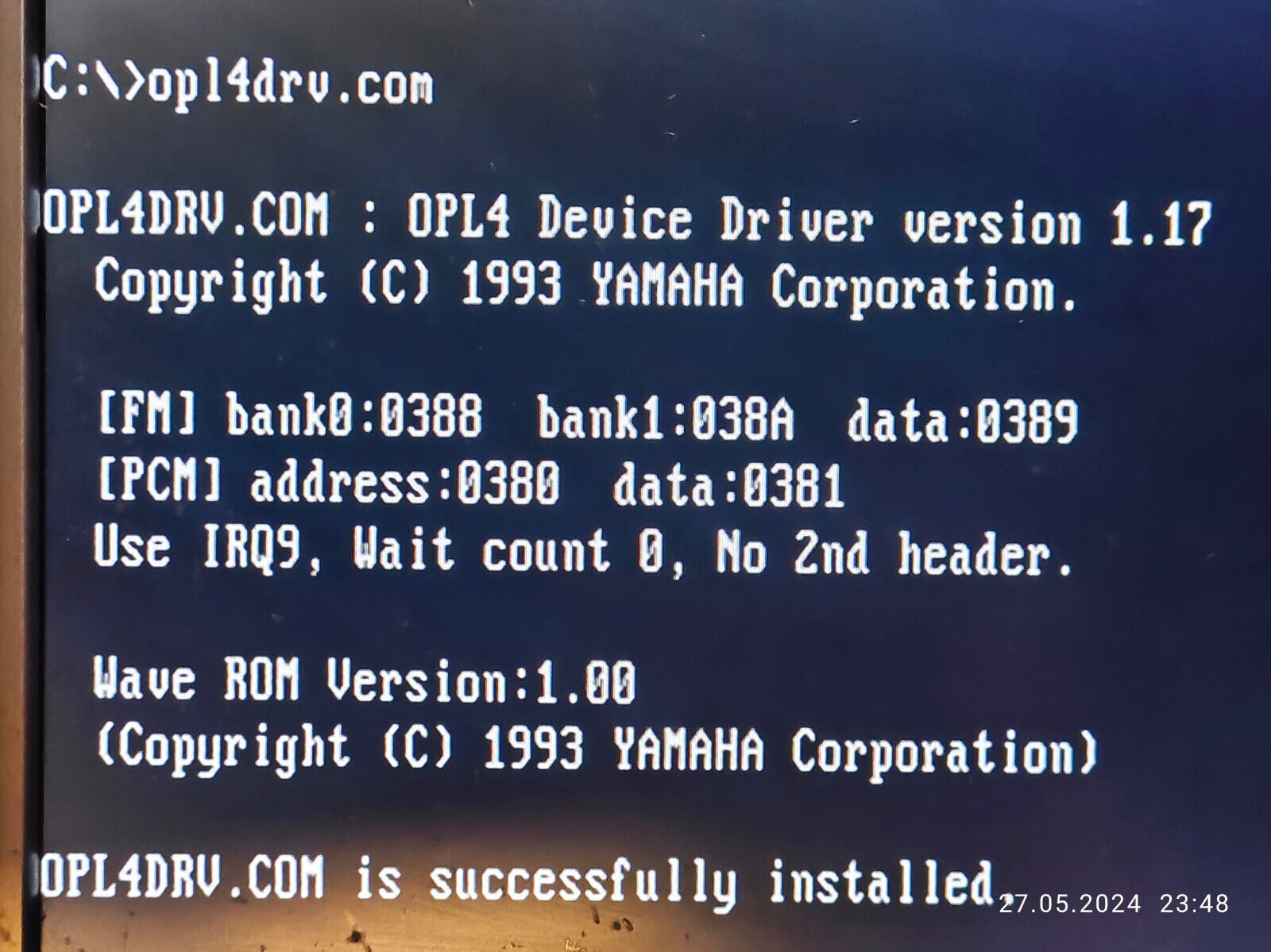Select the 'OPL4 Device Driver' title text
The width and height of the screenshot is (1271, 952).
[639, 218]
